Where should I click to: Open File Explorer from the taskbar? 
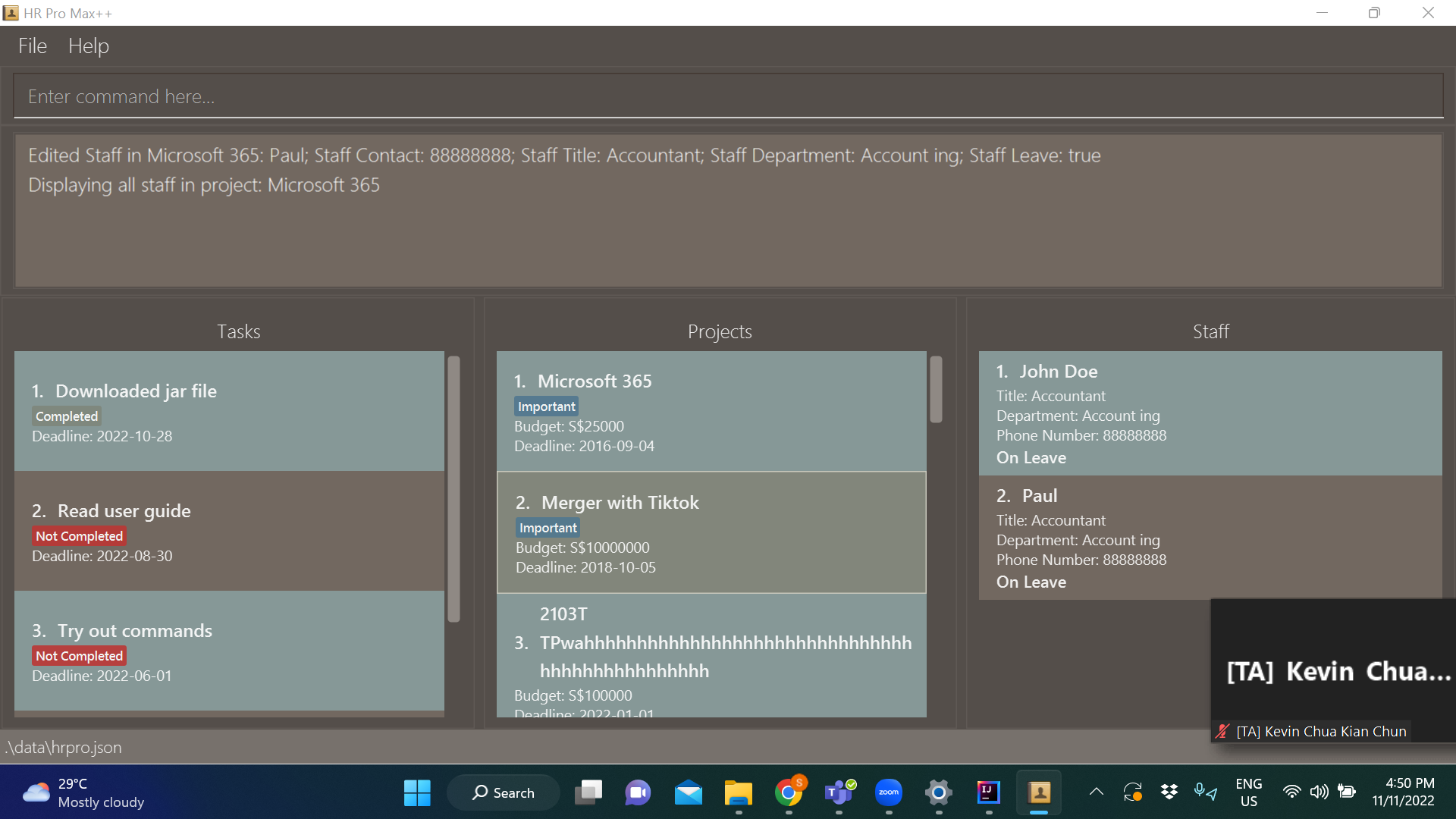pyautogui.click(x=738, y=792)
